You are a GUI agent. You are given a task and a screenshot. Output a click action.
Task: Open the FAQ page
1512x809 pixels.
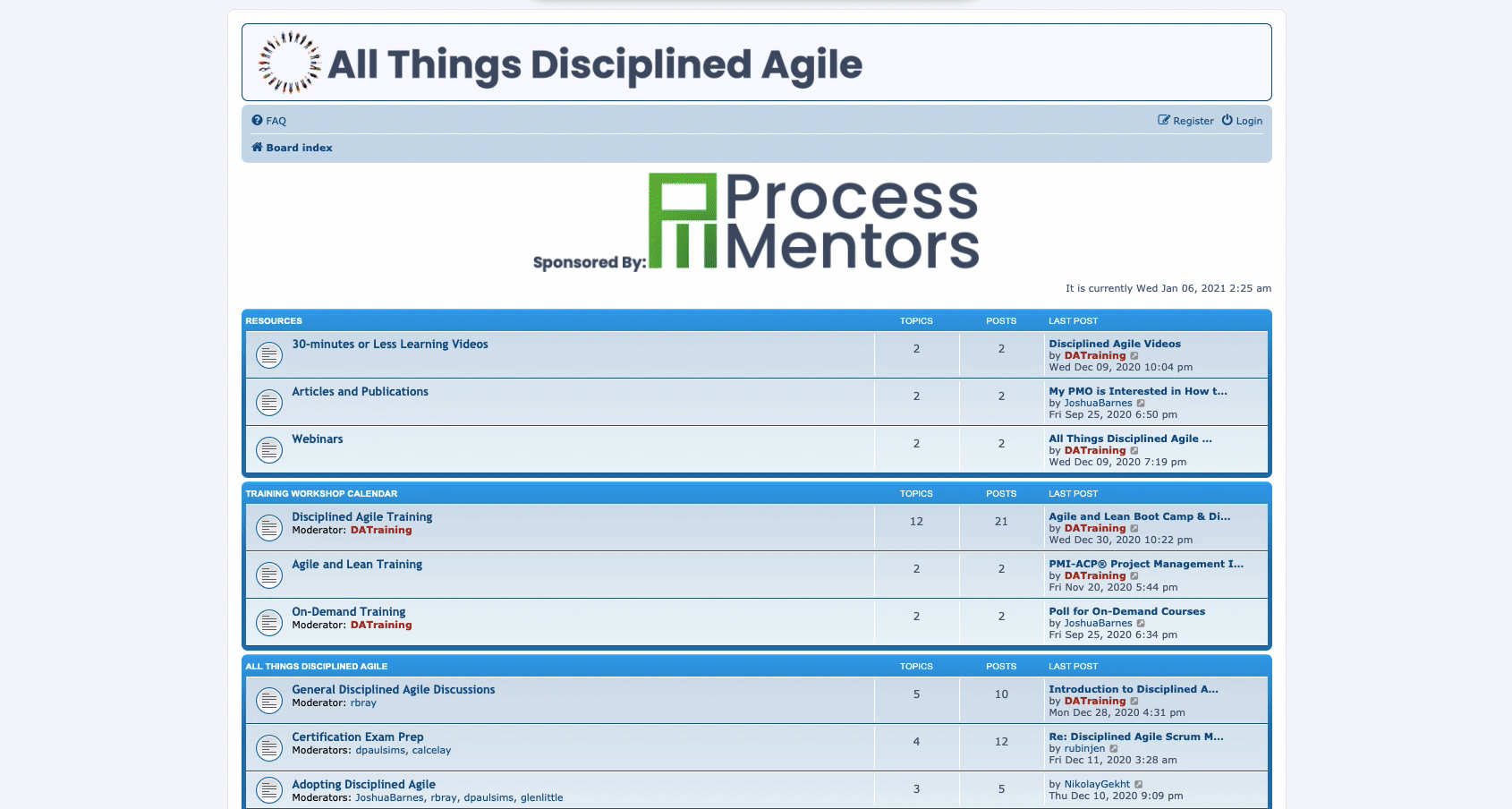point(269,121)
